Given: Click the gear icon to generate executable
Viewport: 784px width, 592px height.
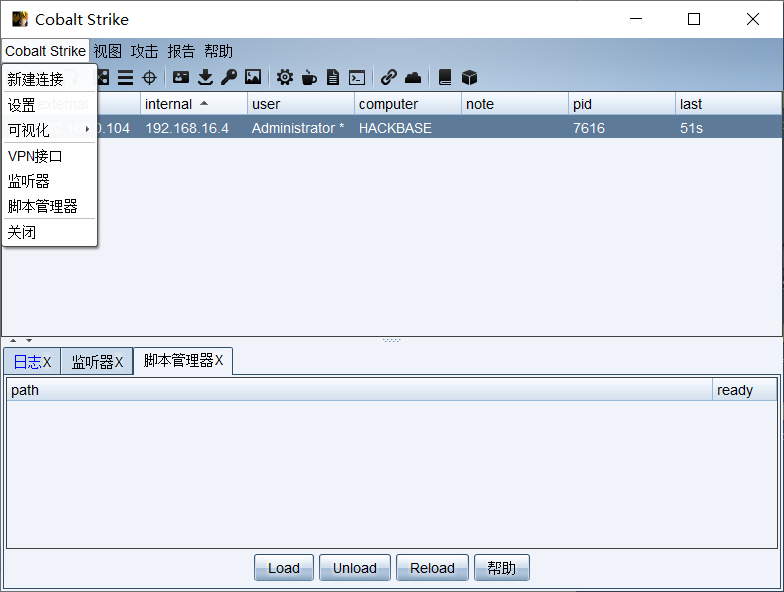Looking at the screenshot, I should pos(285,77).
